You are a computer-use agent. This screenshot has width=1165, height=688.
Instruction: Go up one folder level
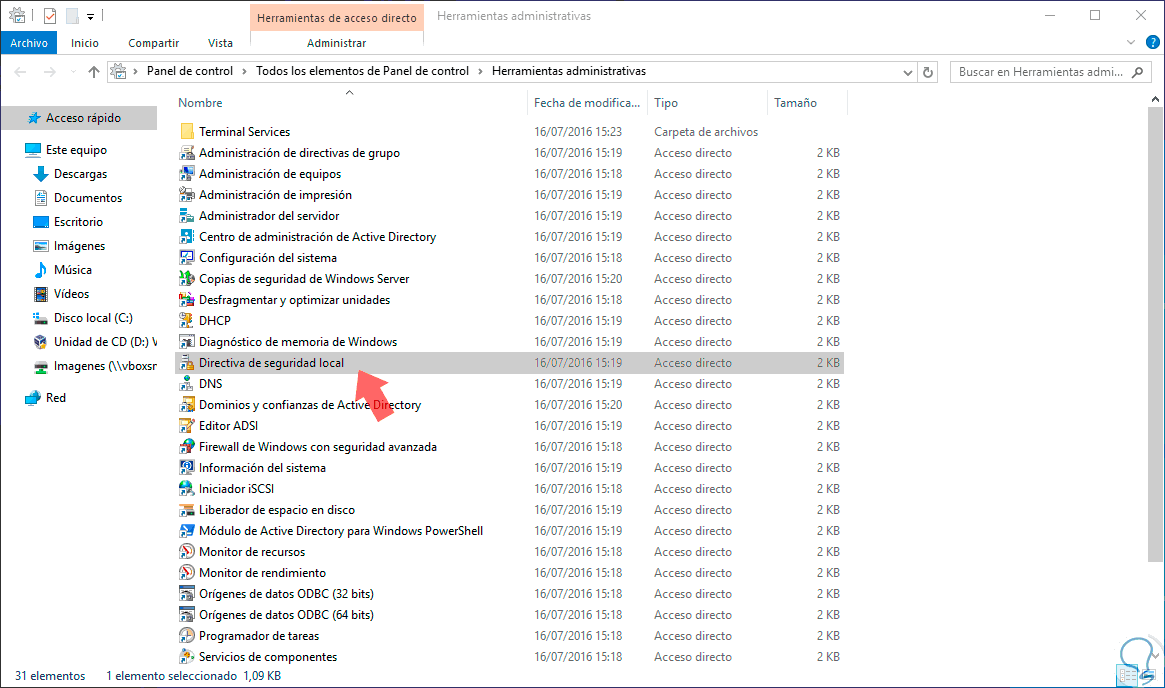tap(94, 71)
